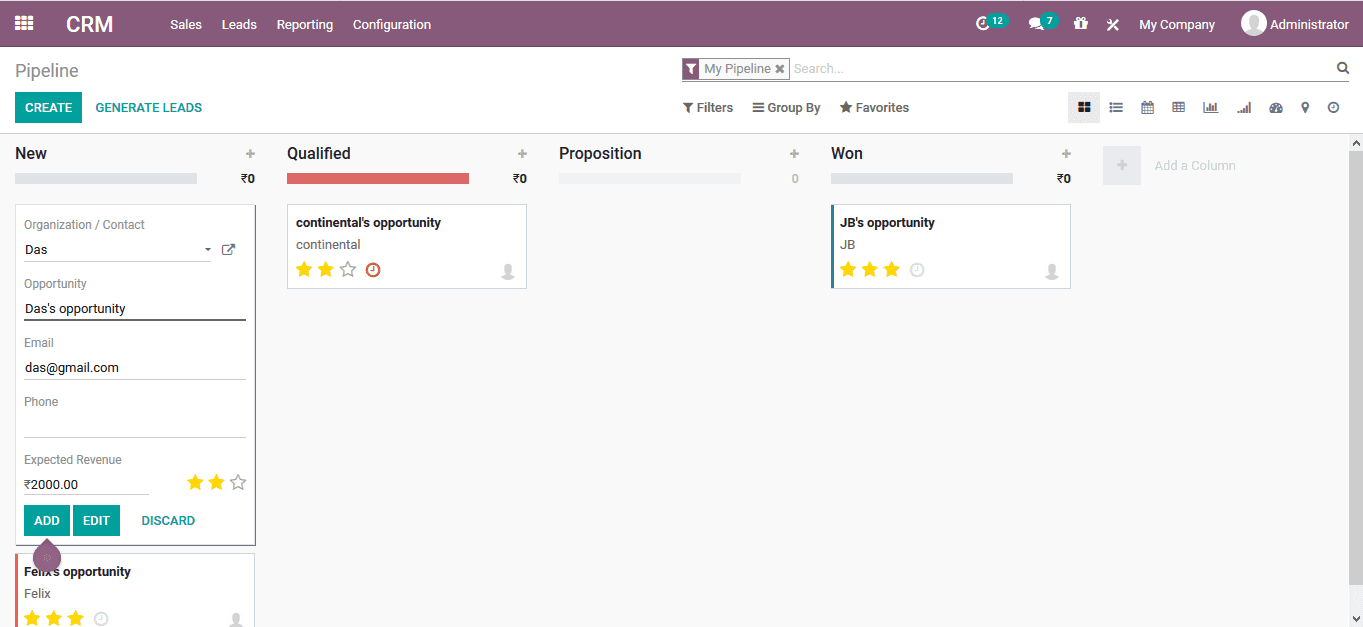The height and width of the screenshot is (627, 1363).
Task: Open the Configuration menu
Action: [x=391, y=24]
